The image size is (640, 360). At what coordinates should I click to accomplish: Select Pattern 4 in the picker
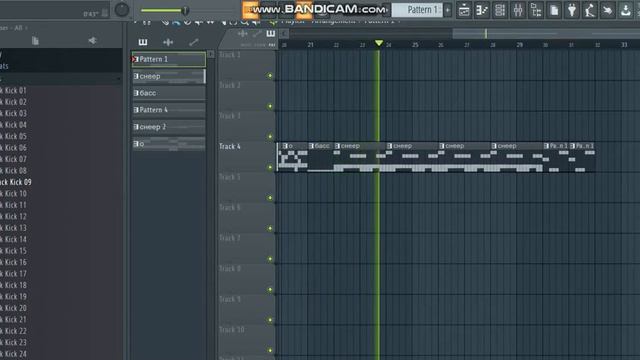(169, 110)
